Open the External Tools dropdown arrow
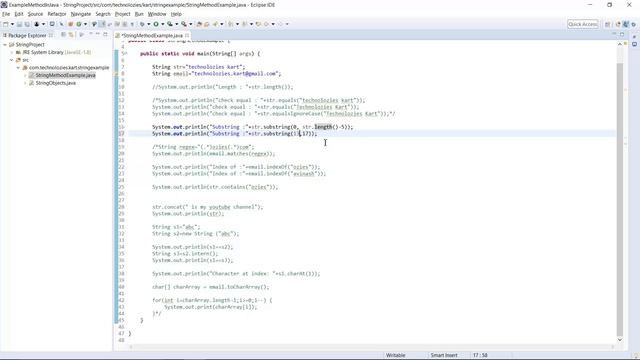 pos(191,24)
